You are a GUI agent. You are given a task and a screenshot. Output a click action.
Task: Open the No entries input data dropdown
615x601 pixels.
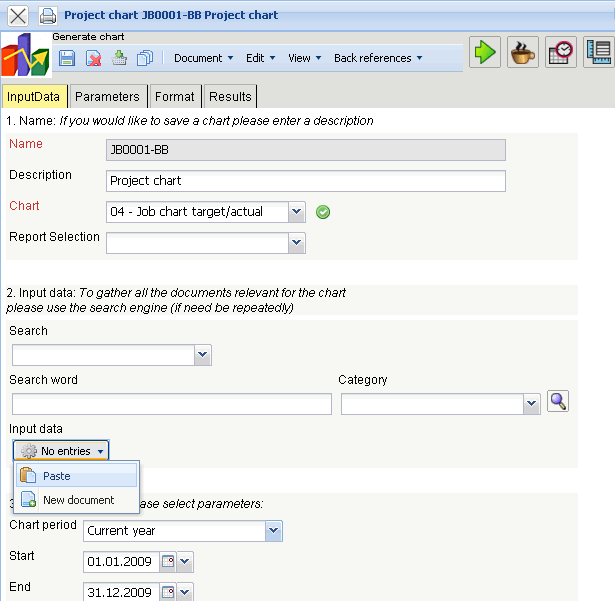click(61, 450)
